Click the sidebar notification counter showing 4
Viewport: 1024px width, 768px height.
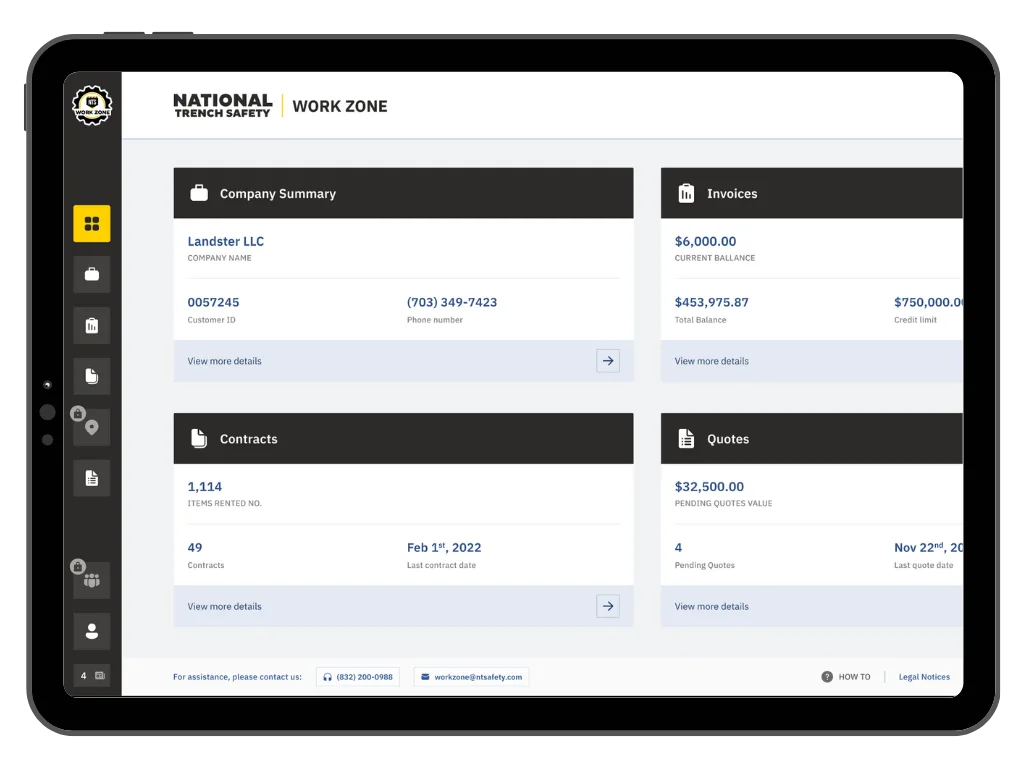point(92,675)
